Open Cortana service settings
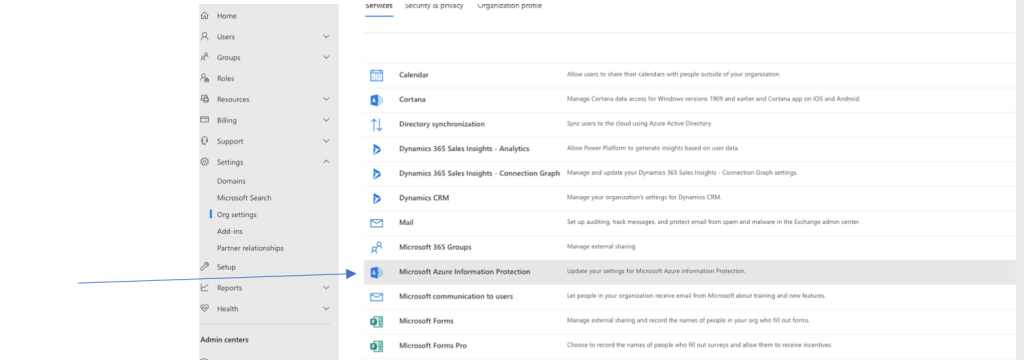Viewport: 1024px width, 360px height. tap(412, 99)
